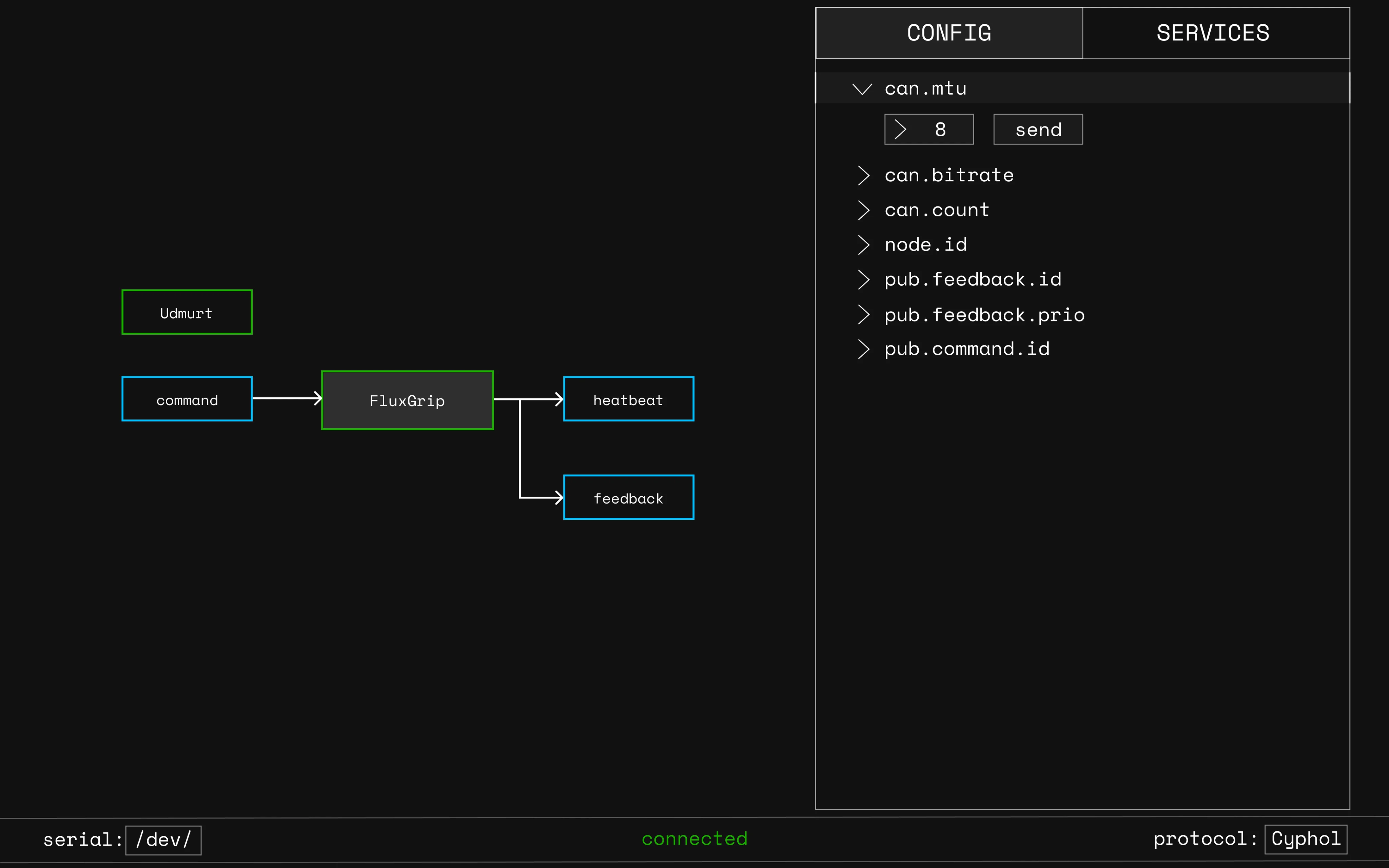Select the CONFIG tab
This screenshot has height=868, width=1389.
pos(949,33)
